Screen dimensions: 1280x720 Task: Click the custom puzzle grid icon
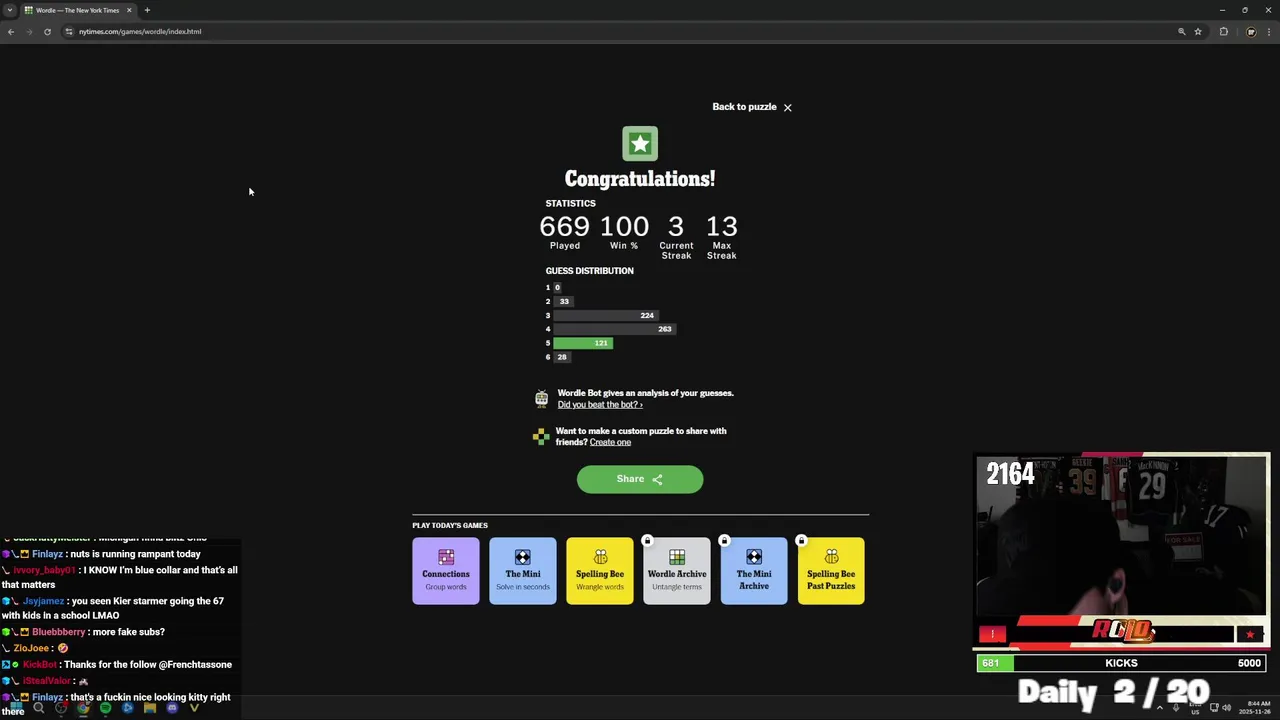(x=541, y=436)
